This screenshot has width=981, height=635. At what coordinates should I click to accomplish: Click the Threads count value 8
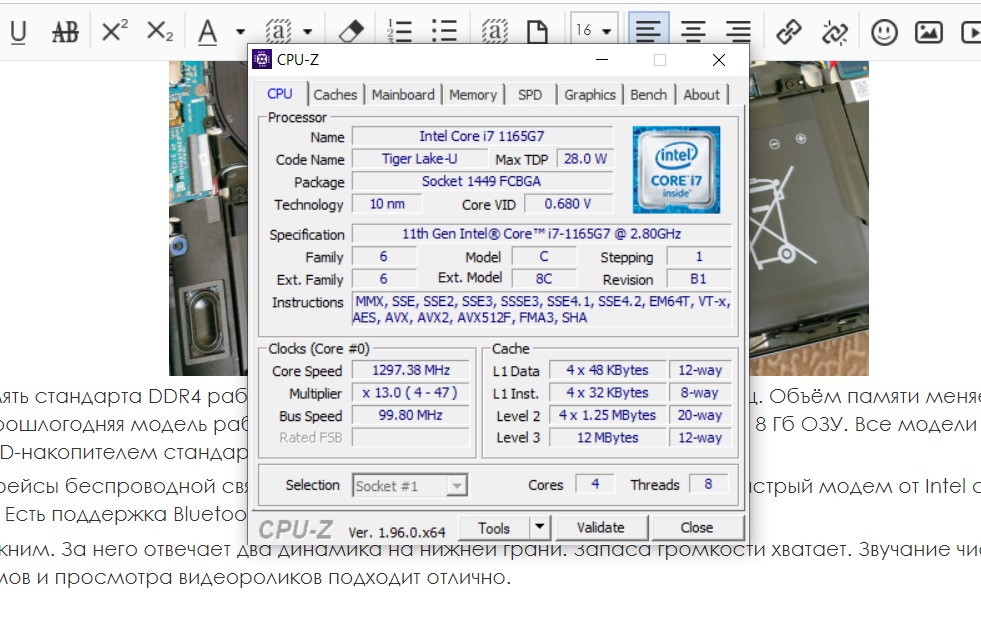[x=708, y=484]
